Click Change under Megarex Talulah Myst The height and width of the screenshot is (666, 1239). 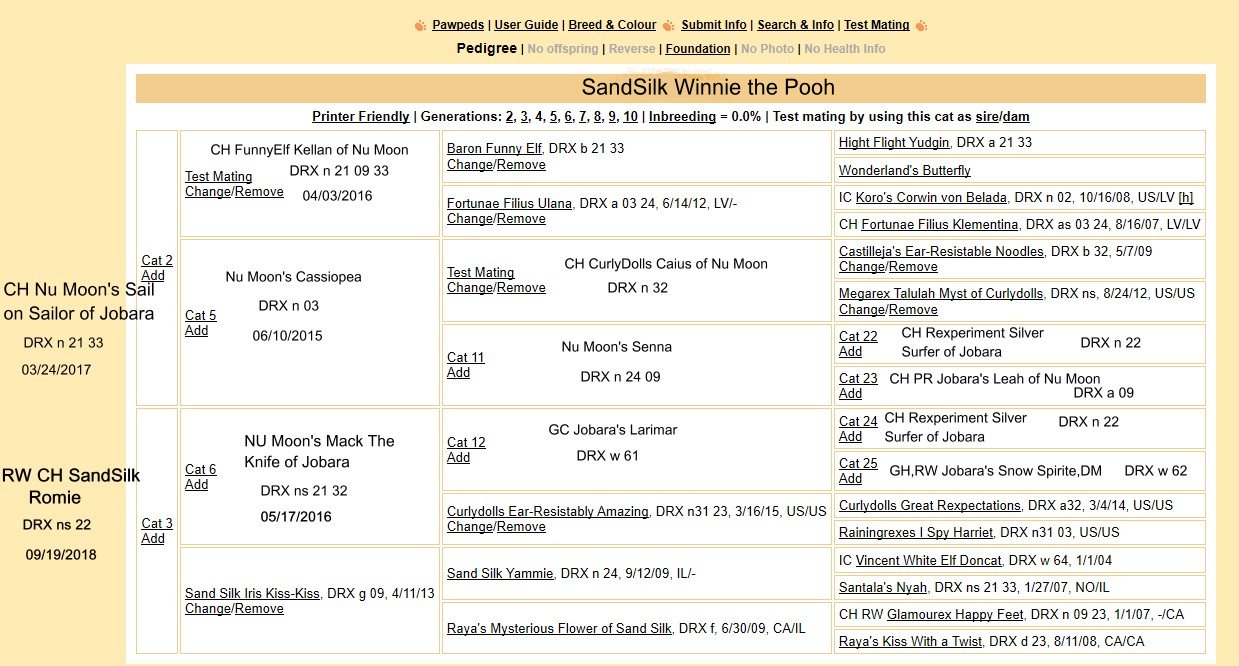[x=861, y=309]
